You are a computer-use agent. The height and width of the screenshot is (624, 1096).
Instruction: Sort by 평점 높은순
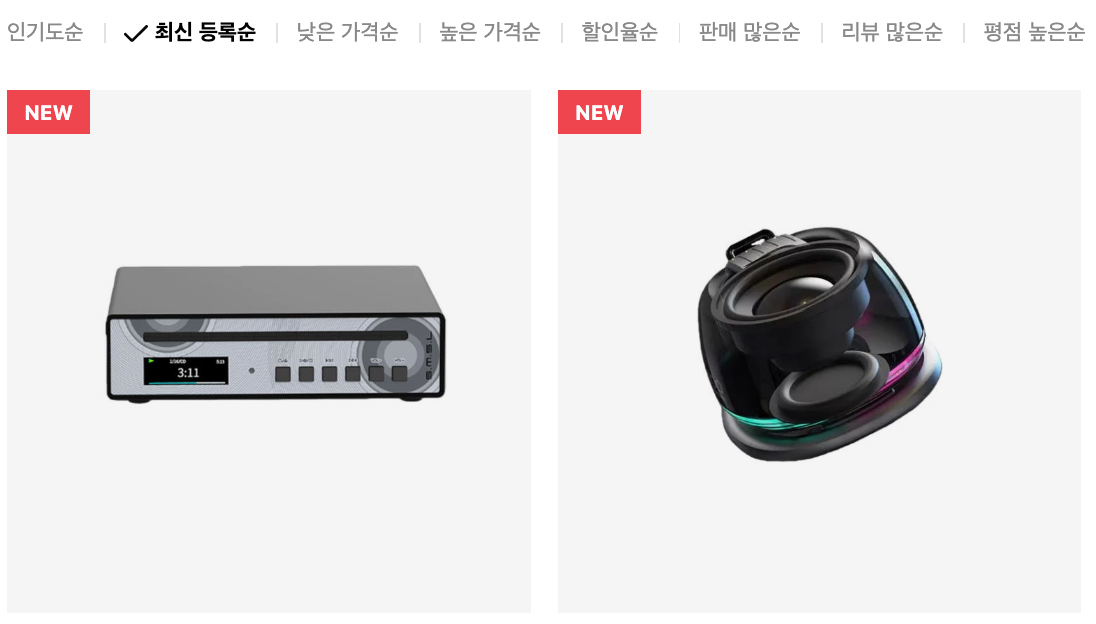tap(1034, 32)
